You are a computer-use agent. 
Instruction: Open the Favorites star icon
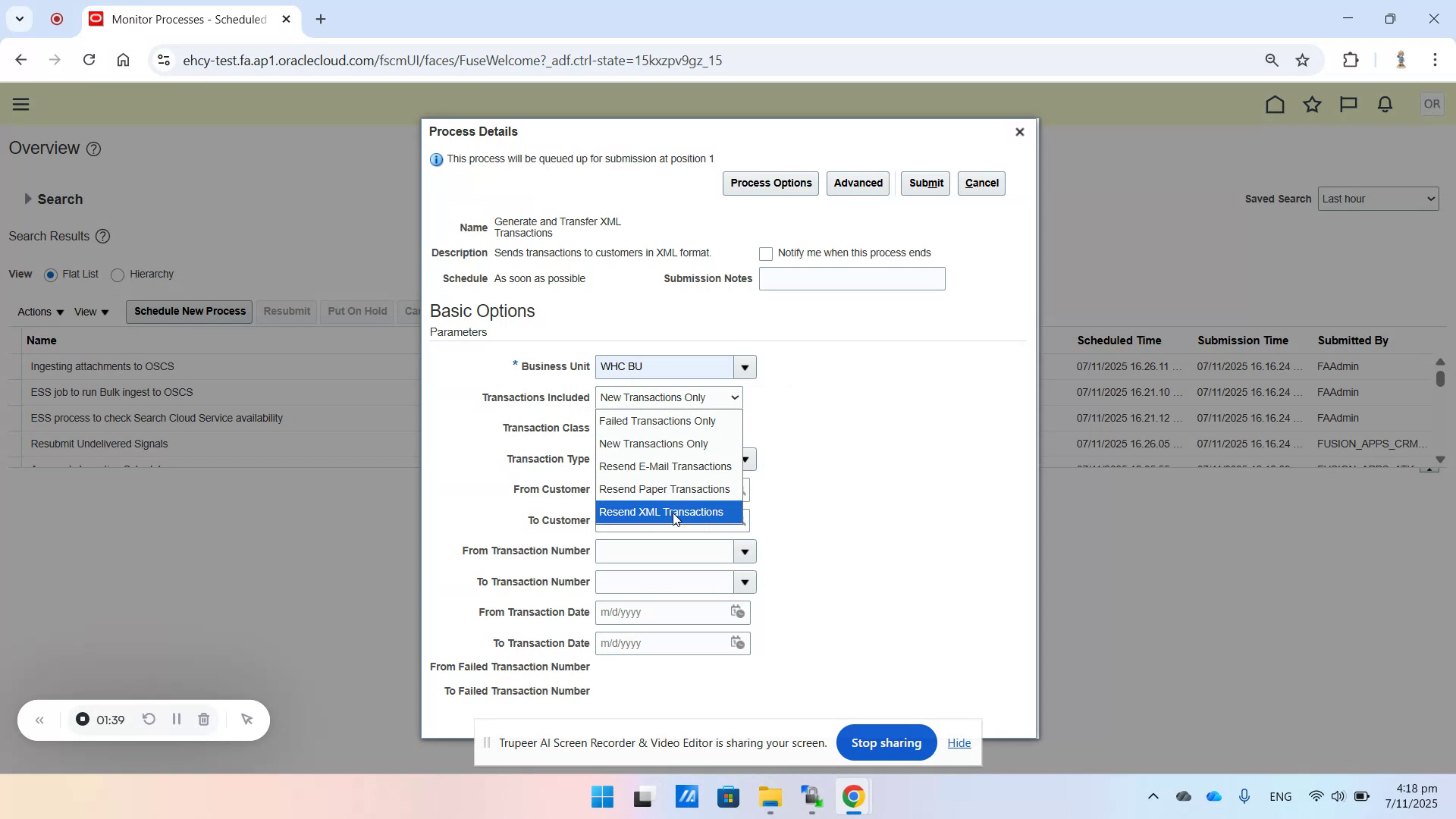point(1312,104)
